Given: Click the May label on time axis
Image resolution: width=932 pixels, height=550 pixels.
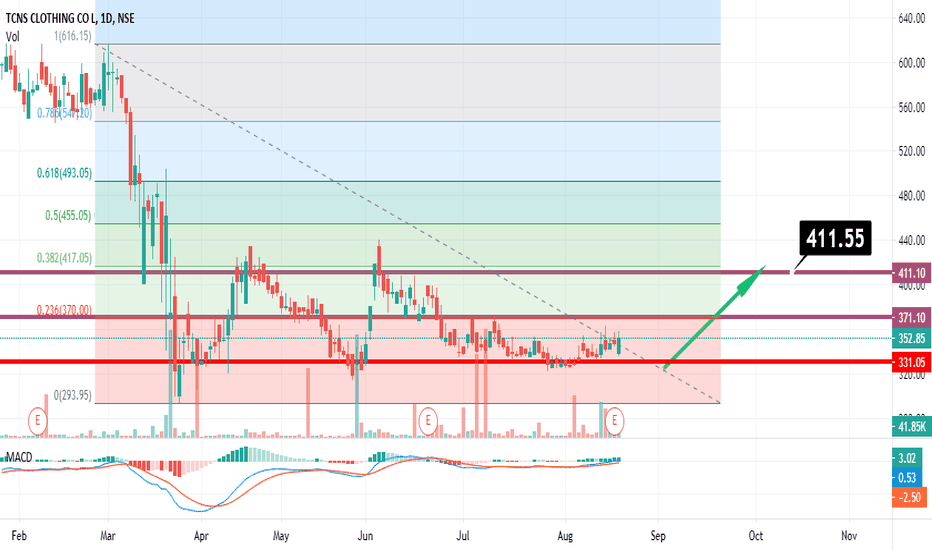Looking at the screenshot, I should tap(281, 536).
